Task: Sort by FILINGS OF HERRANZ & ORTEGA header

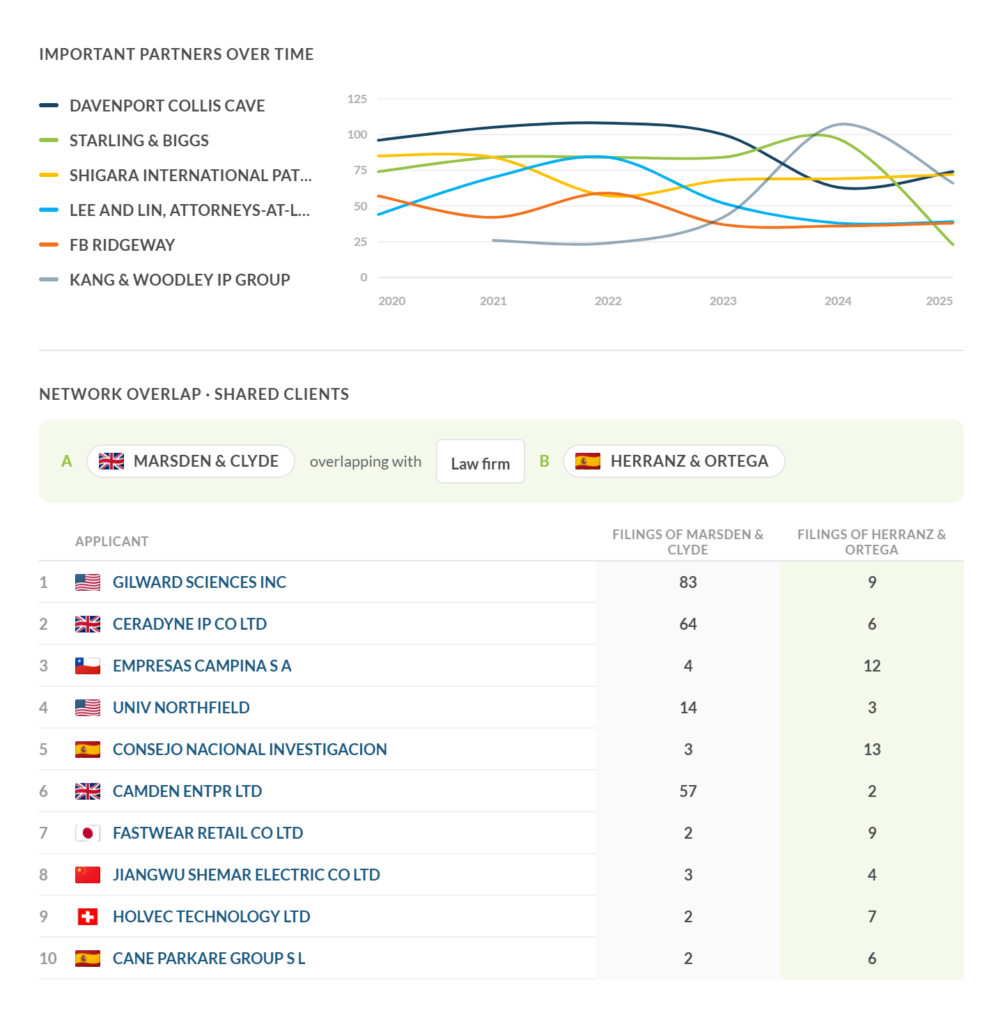Action: pos(871,542)
